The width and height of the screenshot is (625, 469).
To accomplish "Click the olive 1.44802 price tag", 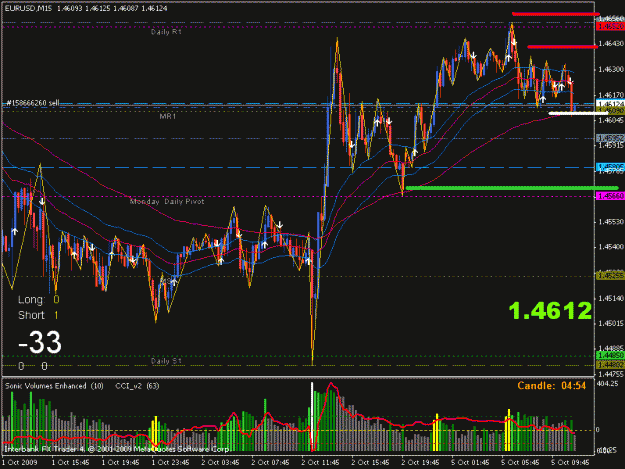I will point(610,365).
